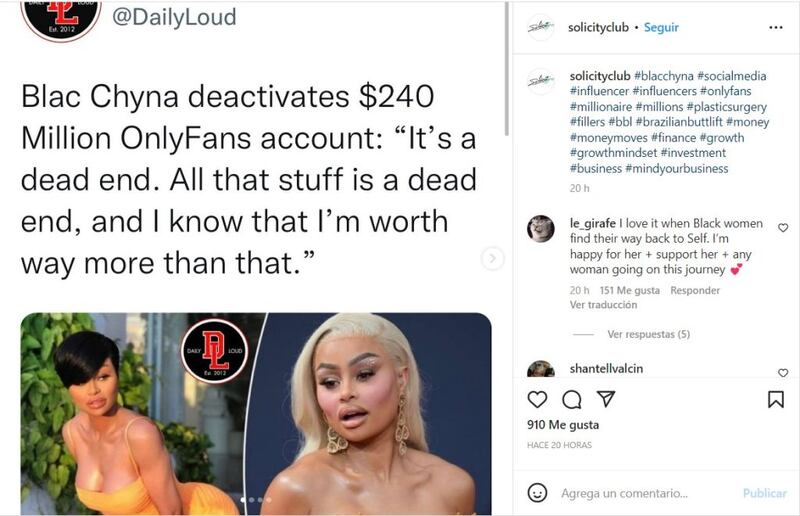Open the three-dot more options menu
The image size is (800, 516).
776,27
